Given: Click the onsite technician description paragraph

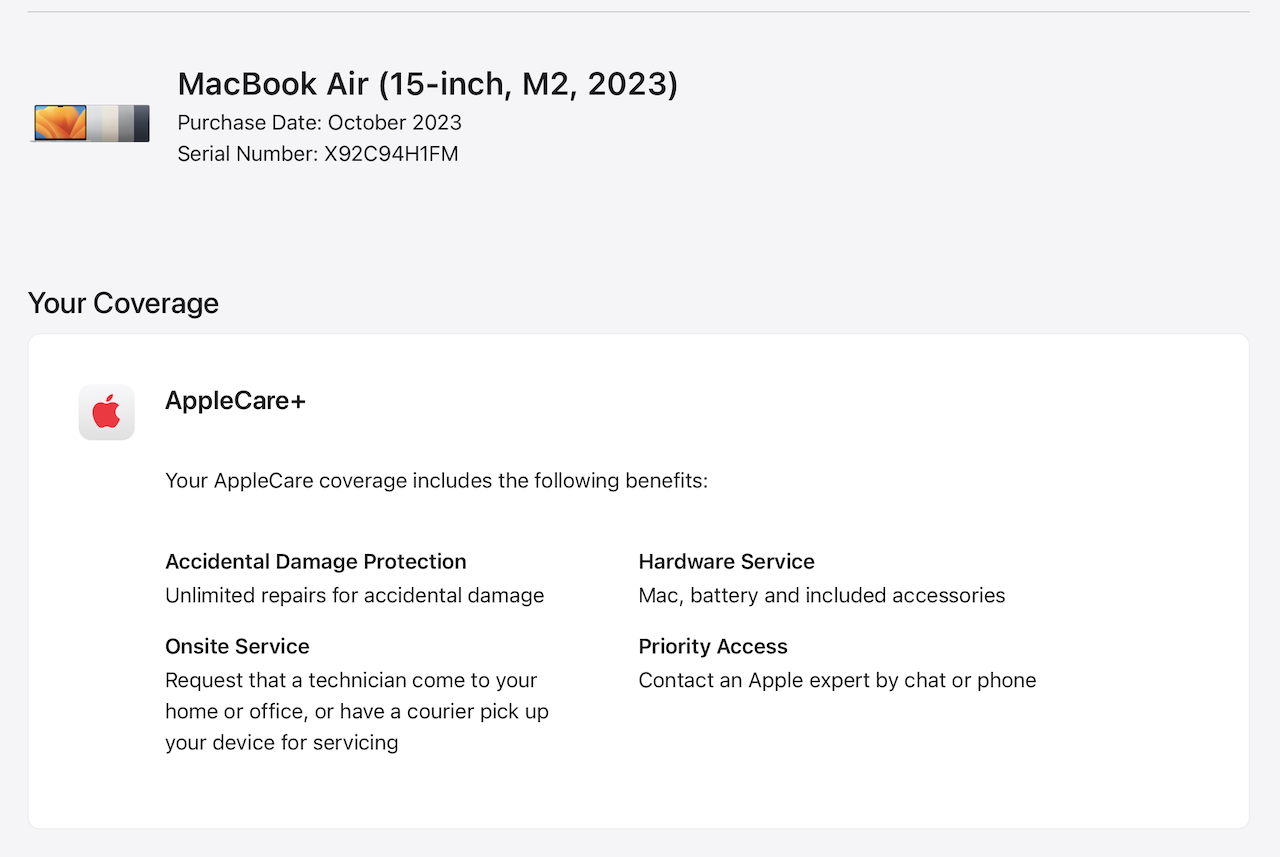Looking at the screenshot, I should 357,712.
